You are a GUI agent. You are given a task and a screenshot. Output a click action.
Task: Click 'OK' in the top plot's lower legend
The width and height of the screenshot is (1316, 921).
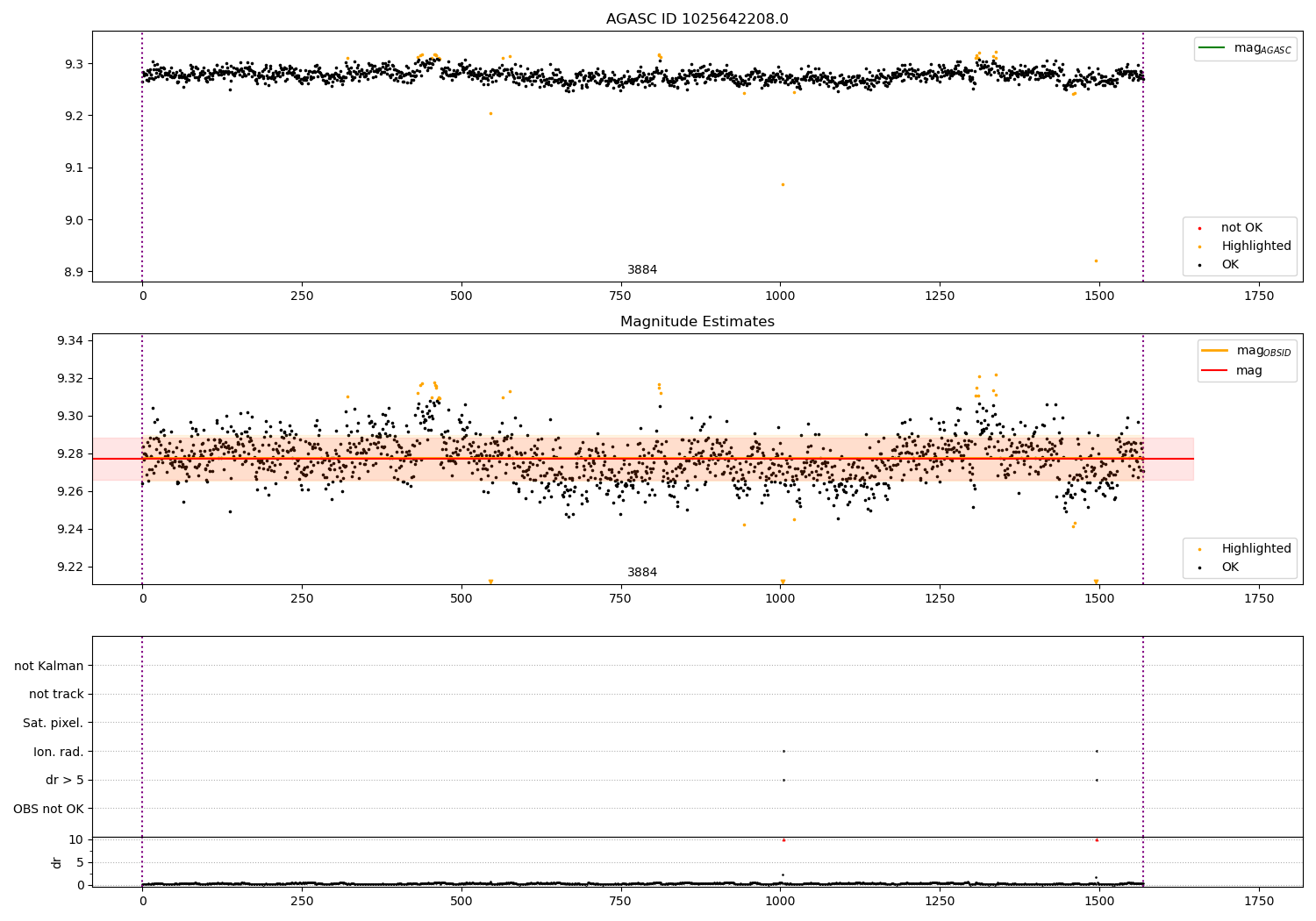[x=1230, y=265]
